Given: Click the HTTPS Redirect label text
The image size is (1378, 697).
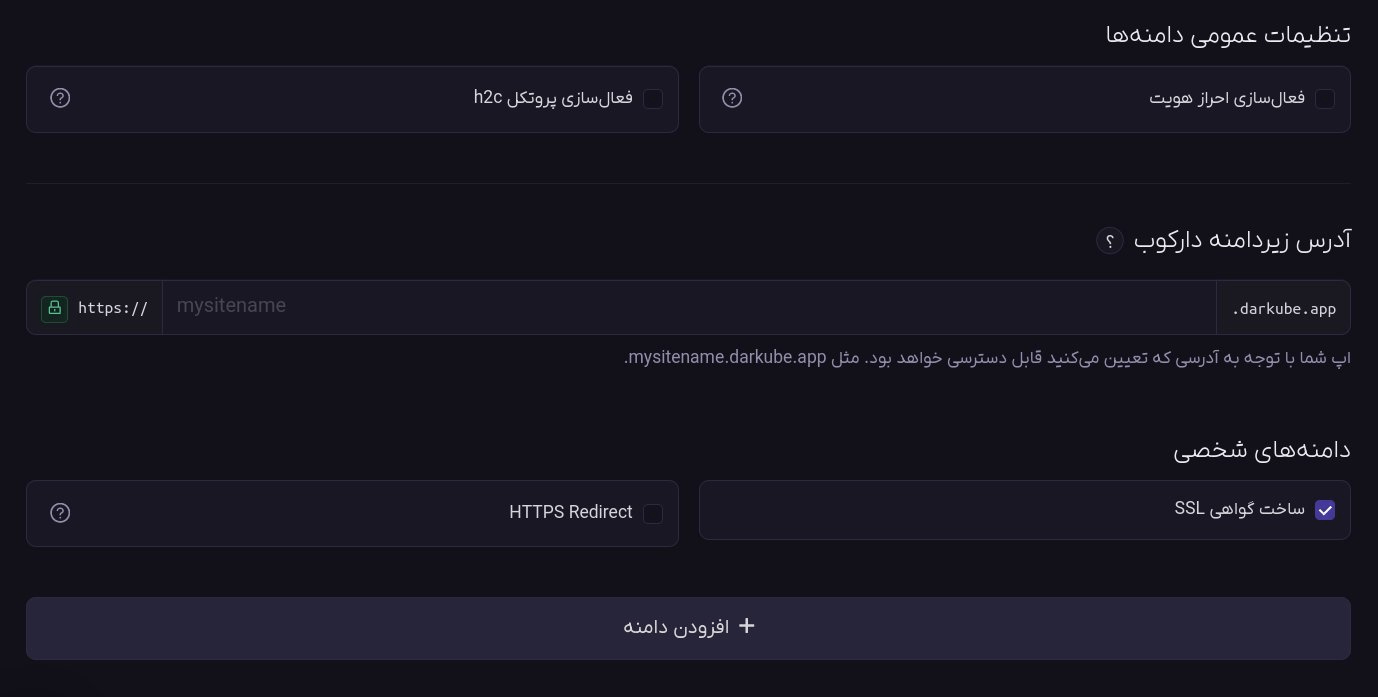Looking at the screenshot, I should click(x=571, y=513).
